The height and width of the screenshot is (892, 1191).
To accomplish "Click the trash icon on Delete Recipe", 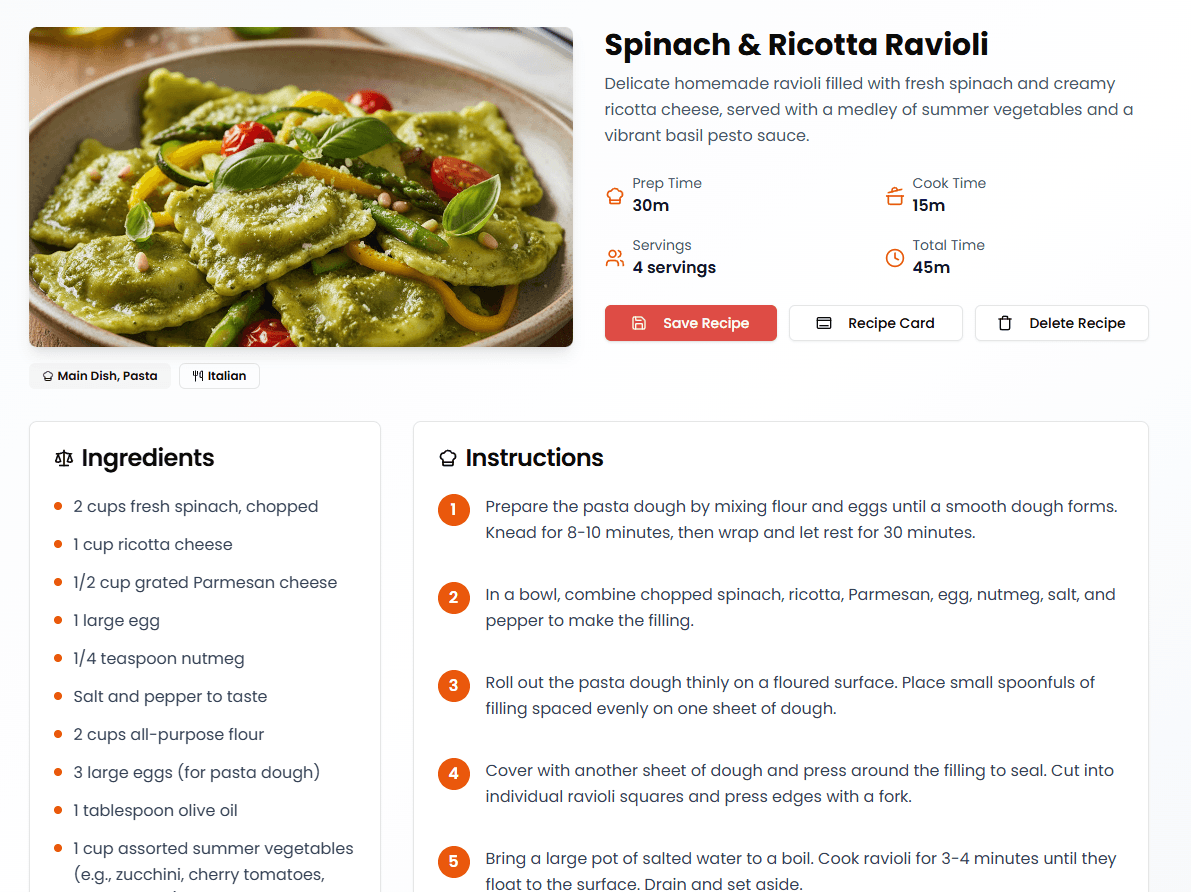I will click(x=1003, y=323).
